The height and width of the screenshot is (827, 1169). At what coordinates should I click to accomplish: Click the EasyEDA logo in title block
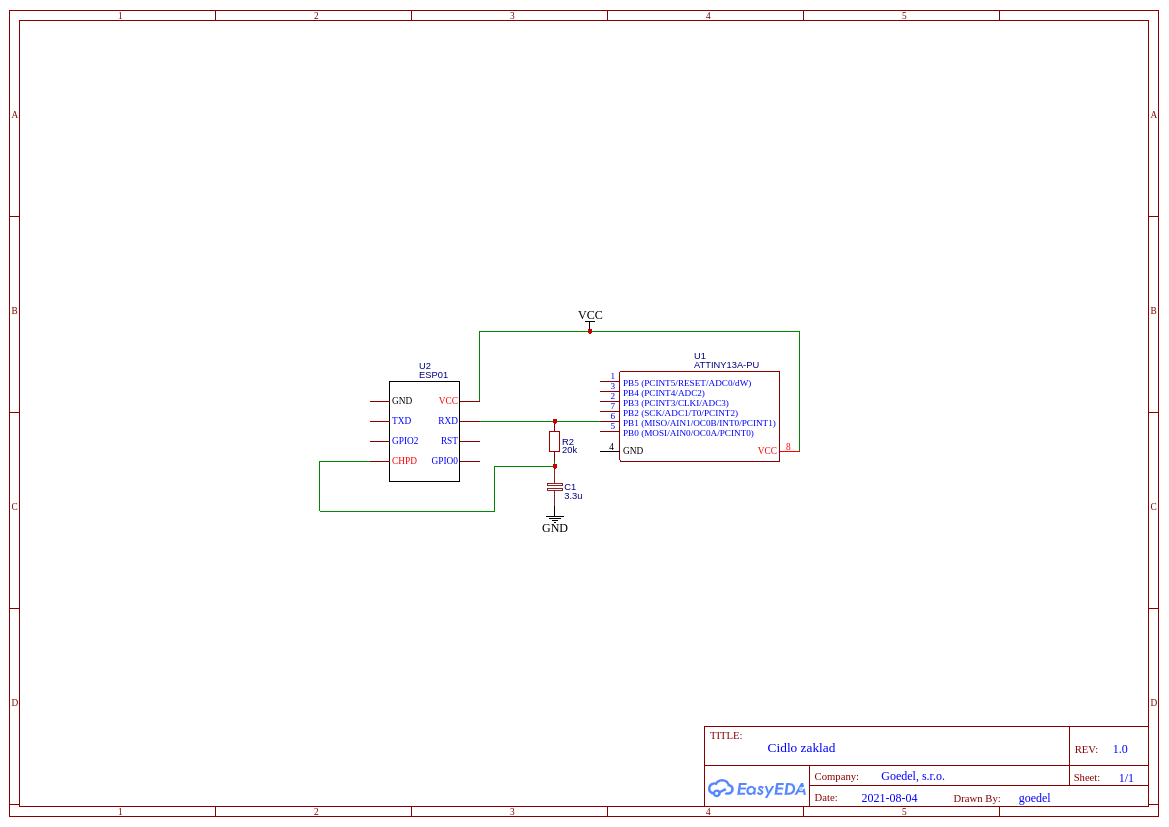pos(757,788)
